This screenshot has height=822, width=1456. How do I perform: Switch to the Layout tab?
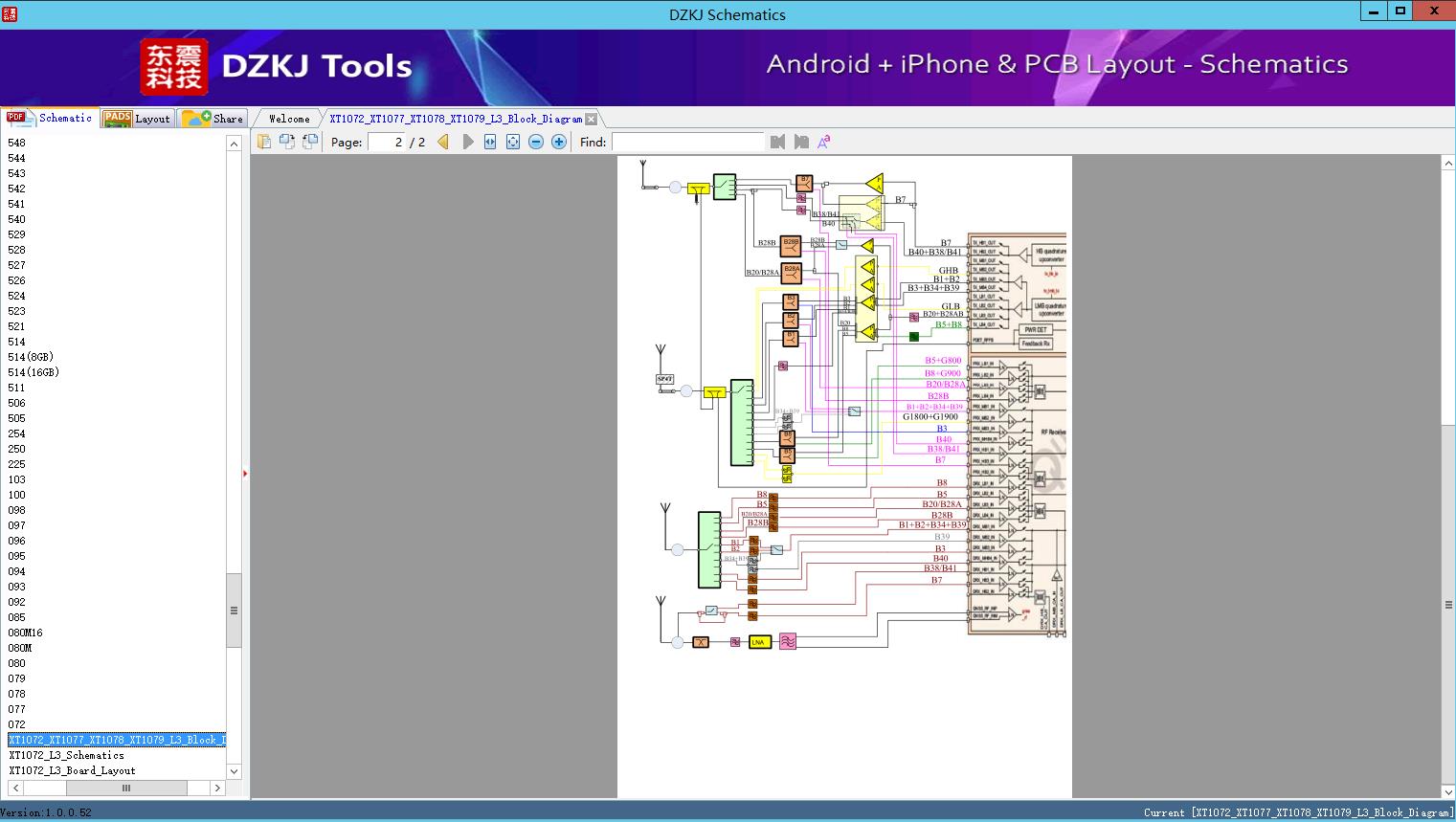pos(139,119)
